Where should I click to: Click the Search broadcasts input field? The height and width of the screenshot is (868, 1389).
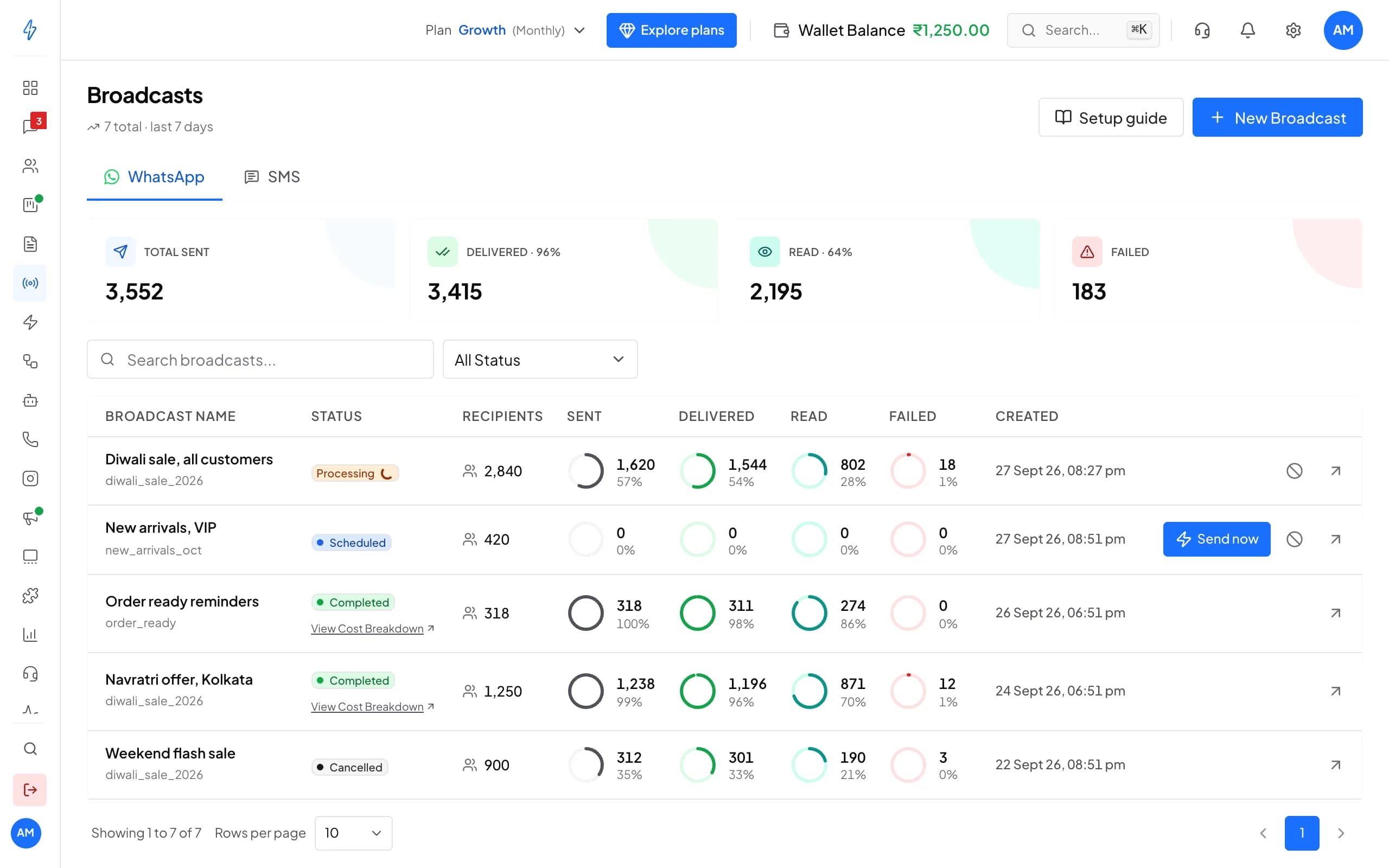pyautogui.click(x=260, y=359)
